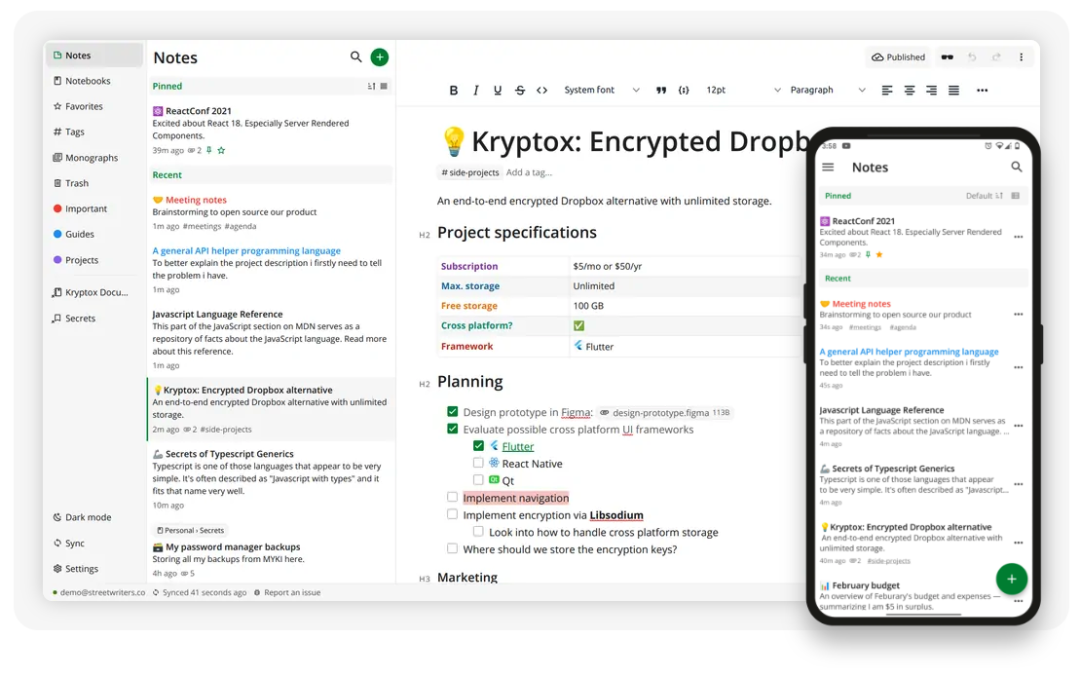The height and width of the screenshot is (677, 1080).
Task: Apply strikethrough formatting in editor toolbar
Action: pos(520,90)
